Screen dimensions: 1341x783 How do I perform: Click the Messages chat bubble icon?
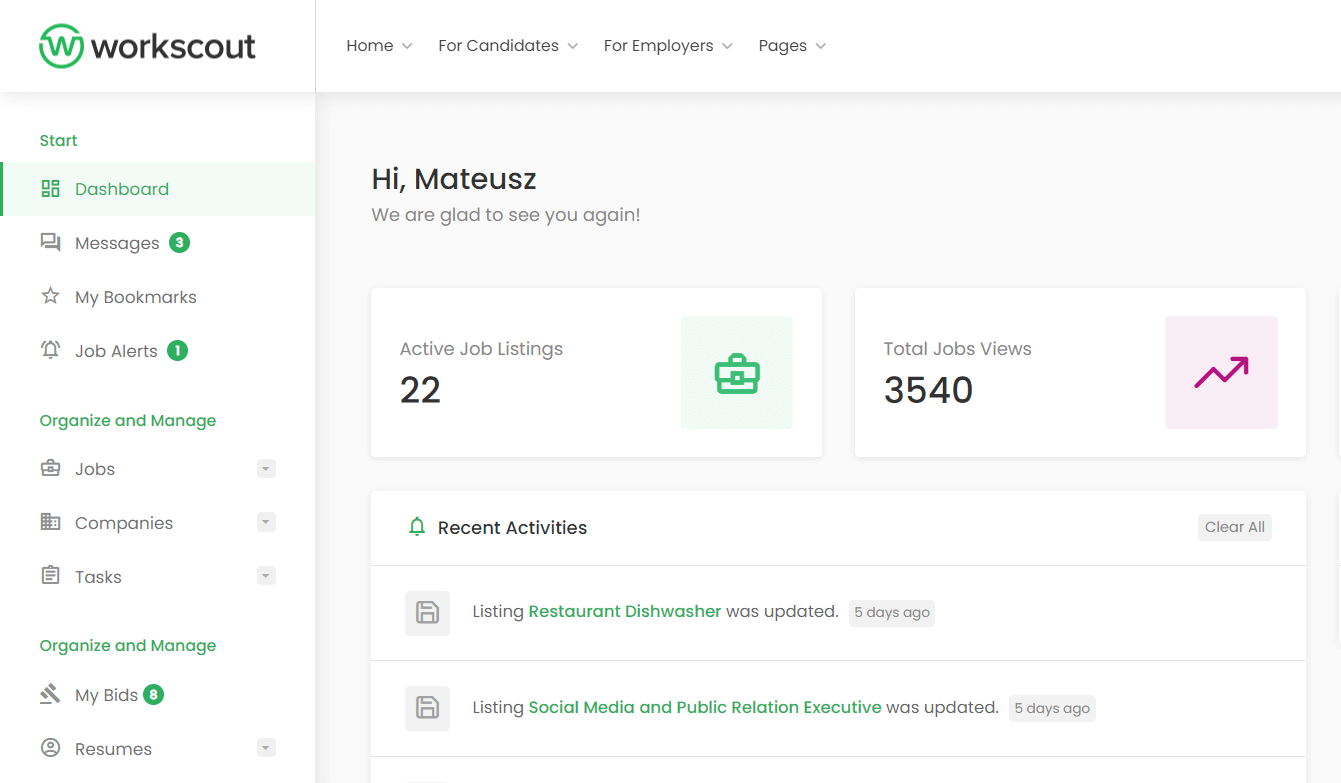point(50,243)
